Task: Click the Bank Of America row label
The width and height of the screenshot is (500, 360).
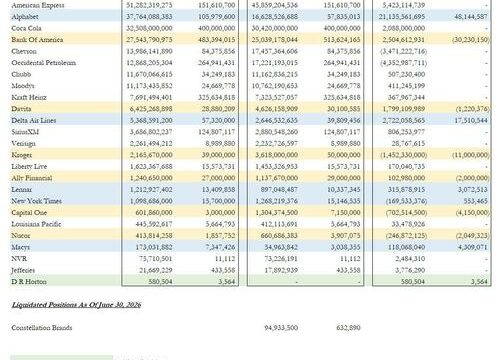Action: (x=37, y=40)
